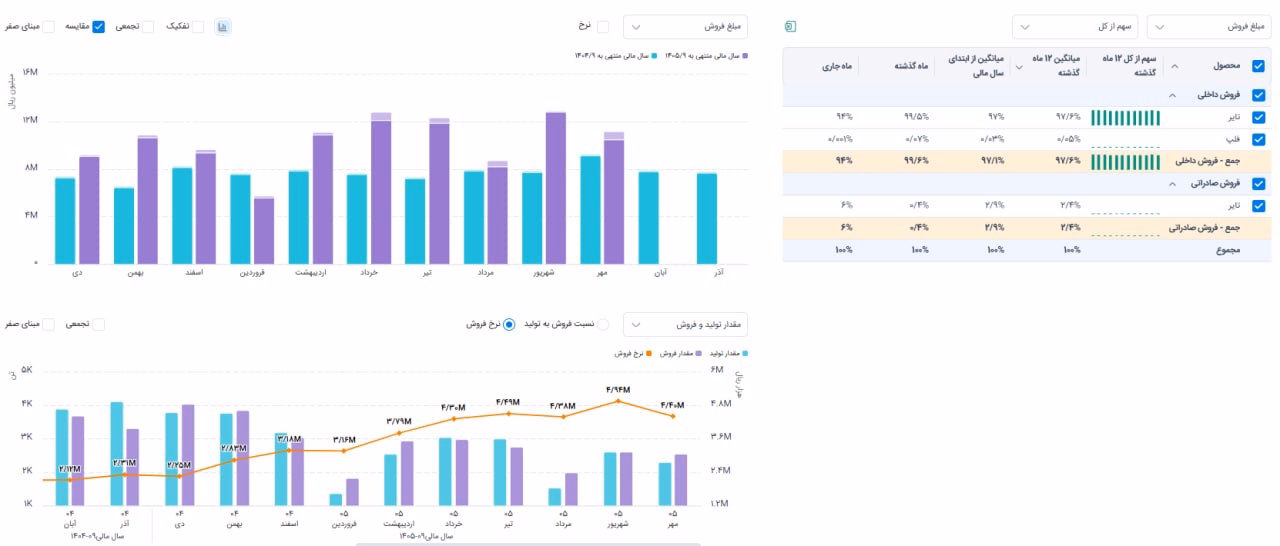The height and width of the screenshot is (546, 1280).
Task: Tick the تفکیک checkbox
Action: click(198, 27)
